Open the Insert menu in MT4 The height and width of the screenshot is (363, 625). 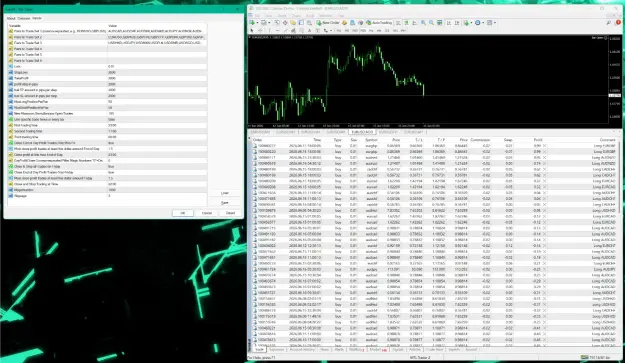click(282, 16)
